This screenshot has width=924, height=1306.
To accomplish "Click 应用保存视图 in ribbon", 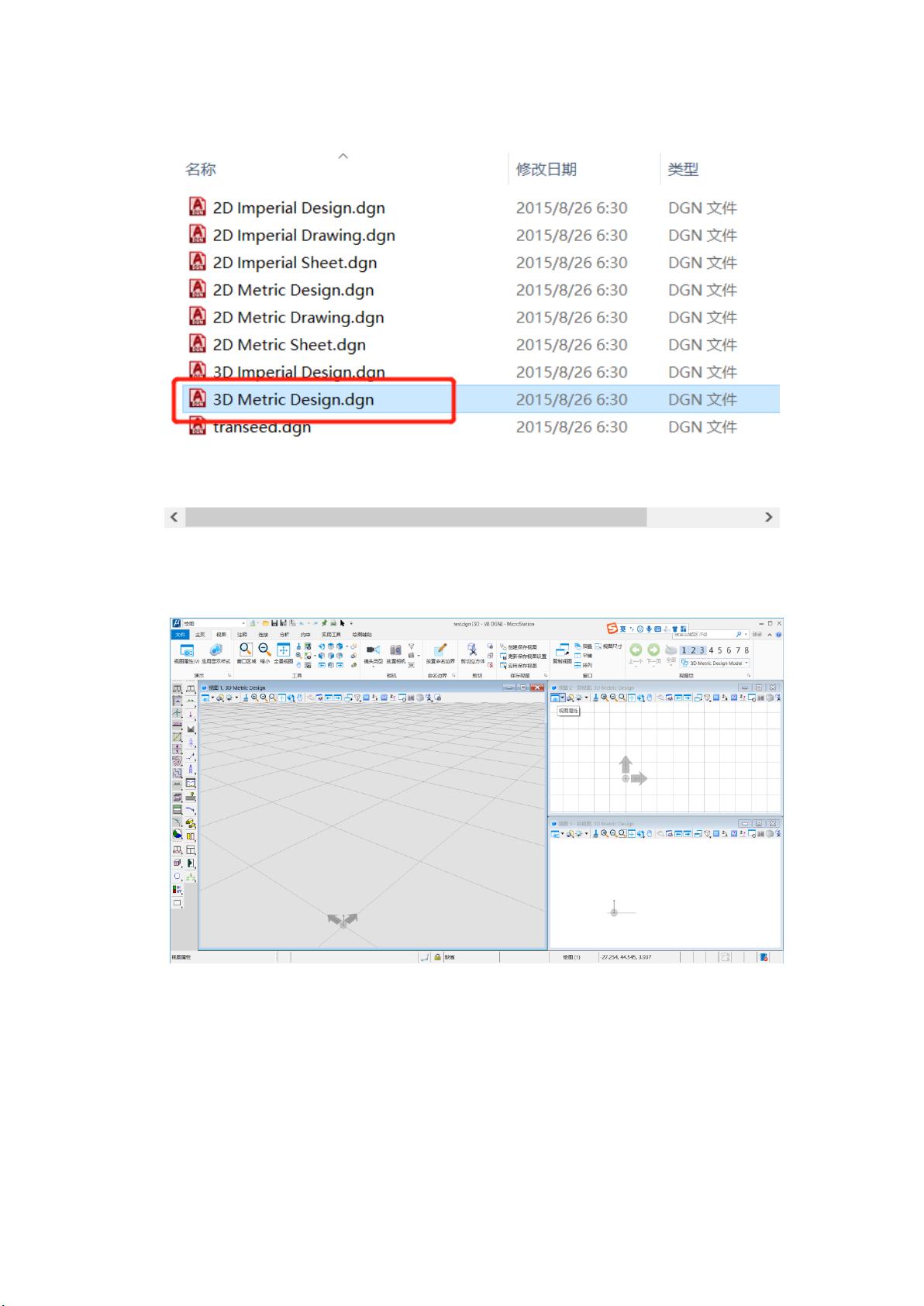I will (519, 666).
